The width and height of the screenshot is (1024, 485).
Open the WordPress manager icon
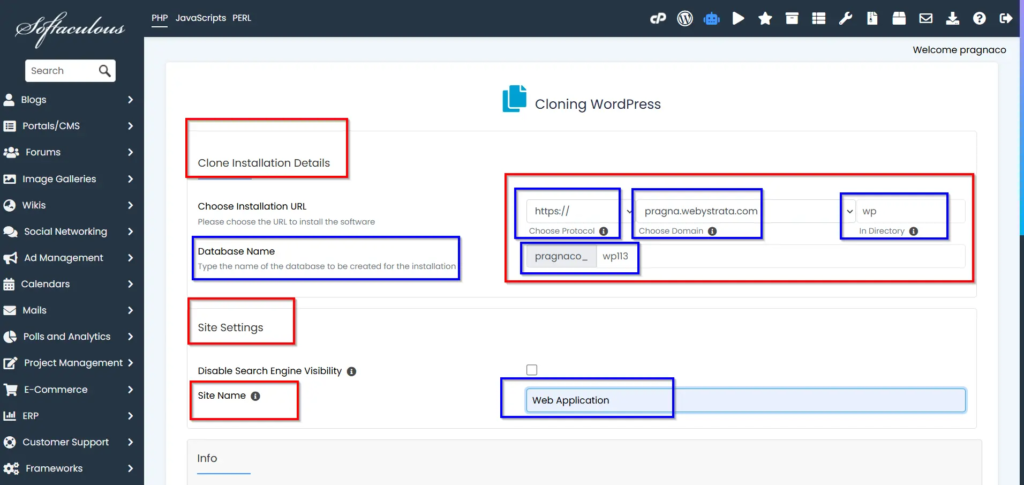tap(684, 18)
